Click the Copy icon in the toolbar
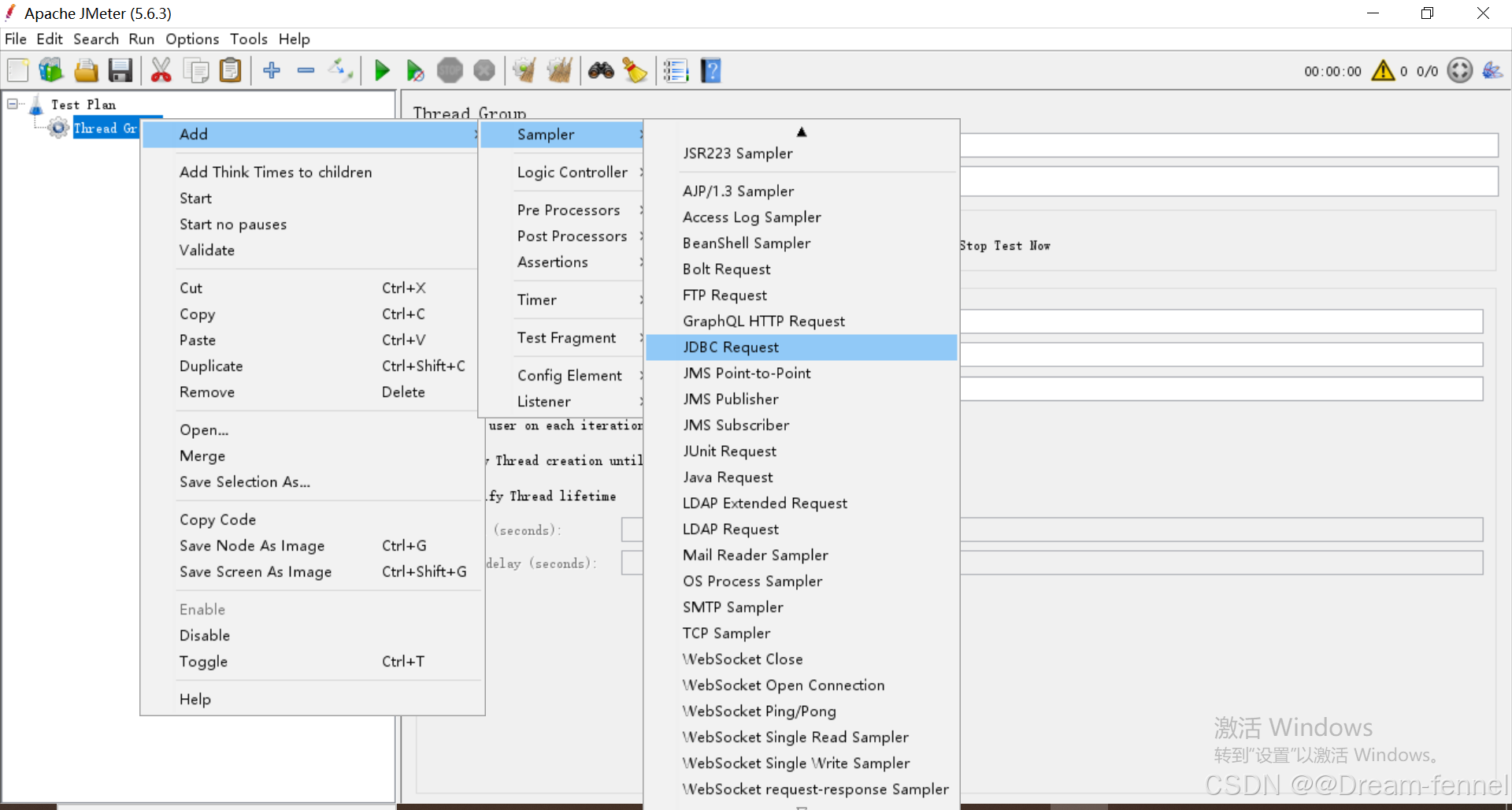Image resolution: width=1512 pixels, height=810 pixels. click(x=195, y=71)
